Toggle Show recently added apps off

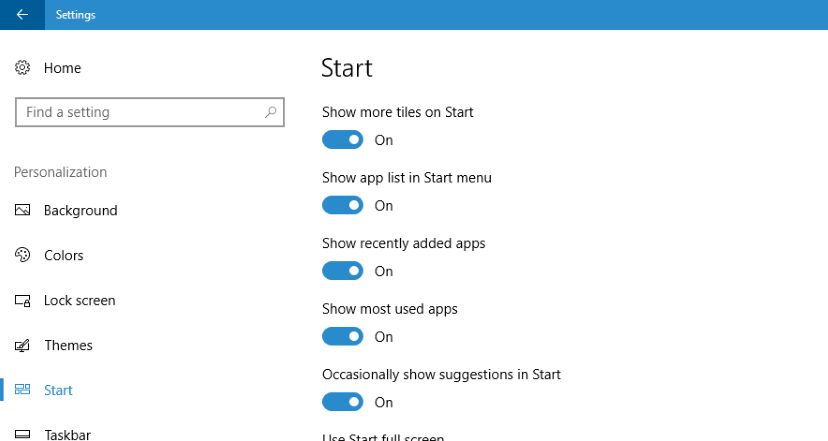343,271
